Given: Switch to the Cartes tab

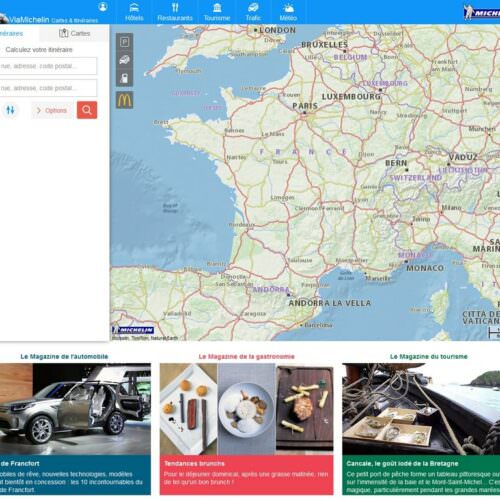Looking at the screenshot, I should pyautogui.click(x=74, y=33).
